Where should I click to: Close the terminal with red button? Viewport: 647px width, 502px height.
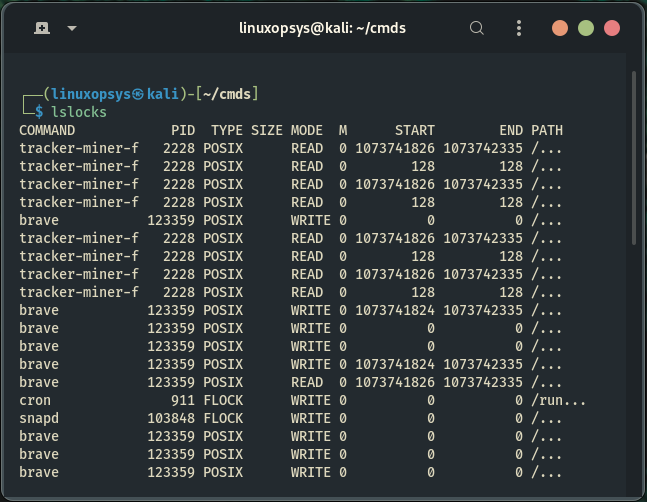[x=612, y=28]
